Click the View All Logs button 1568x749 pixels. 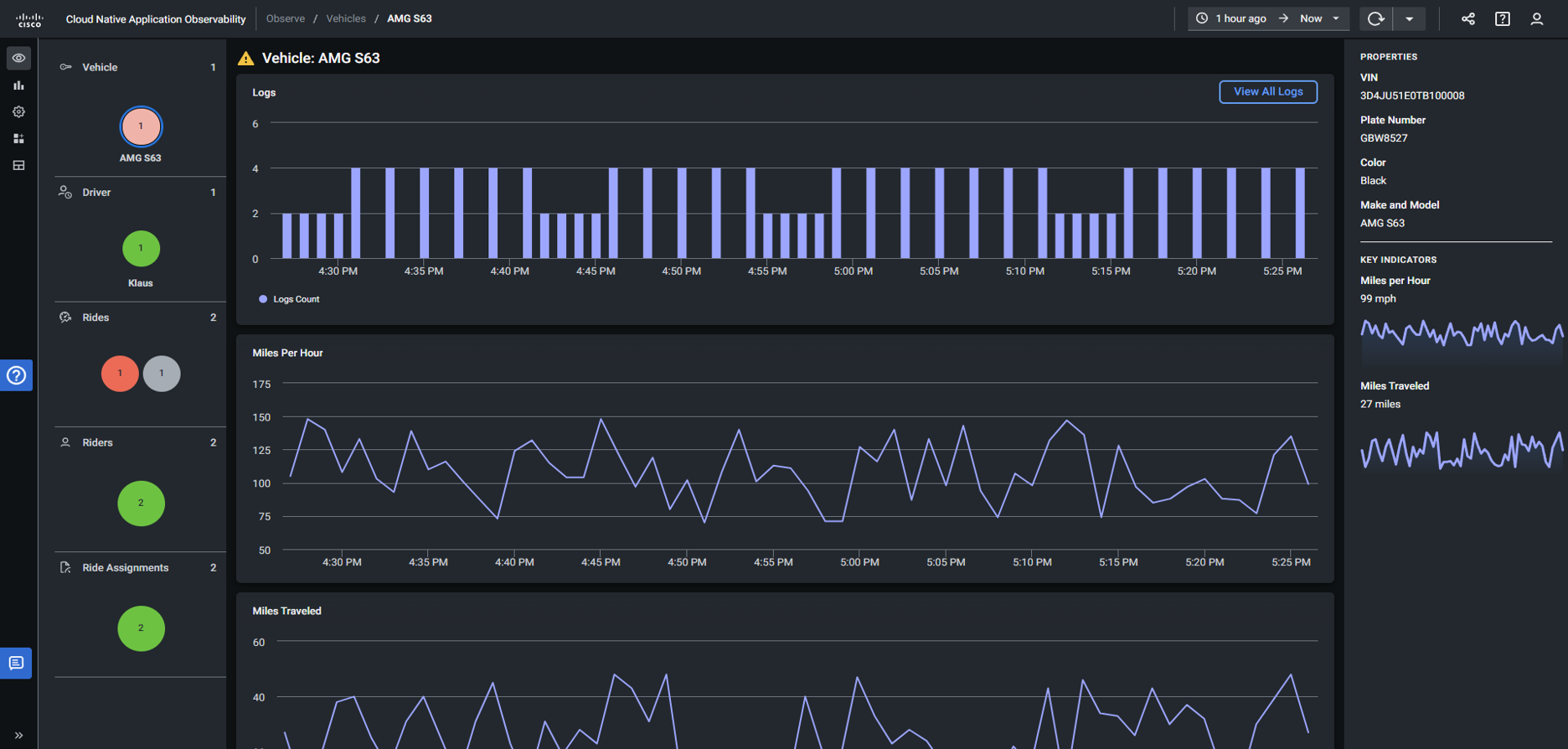click(x=1267, y=91)
